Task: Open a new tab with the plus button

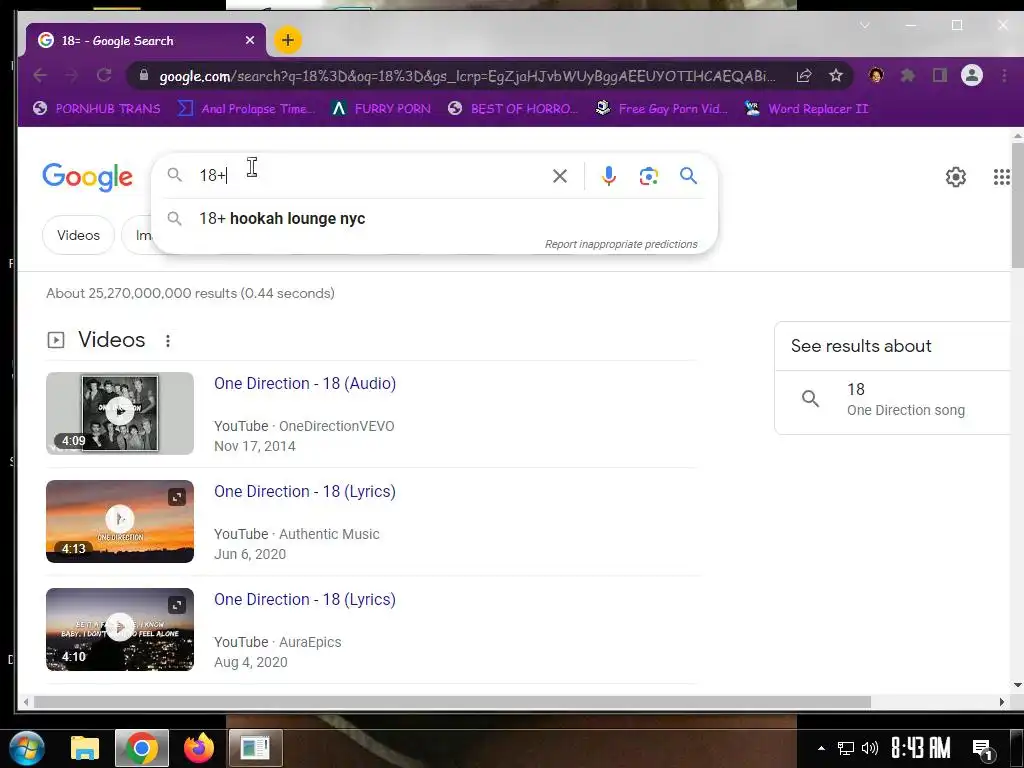Action: pyautogui.click(x=287, y=40)
